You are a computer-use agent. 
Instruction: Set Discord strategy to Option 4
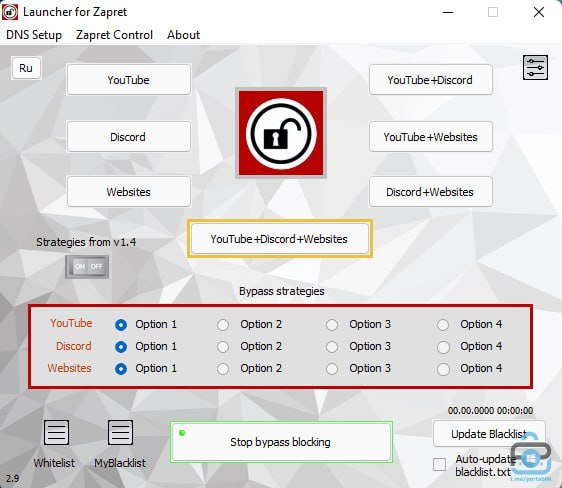[443, 346]
